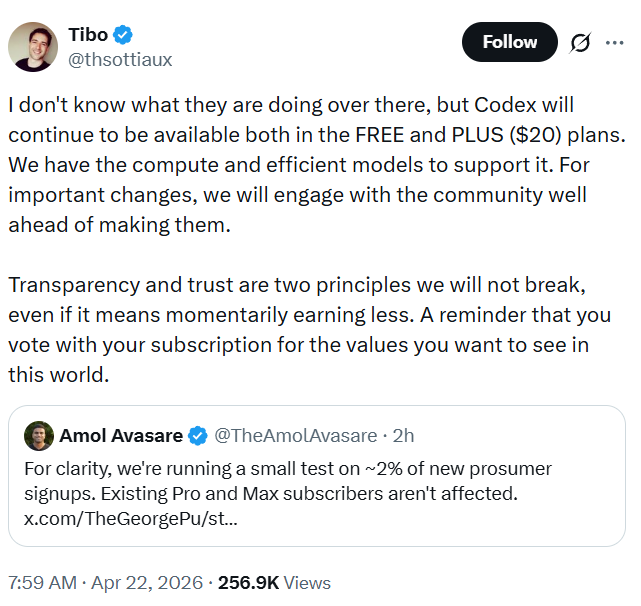The height and width of the screenshot is (606, 641).
Task: Click the Tibo display name
Action: tap(88, 35)
